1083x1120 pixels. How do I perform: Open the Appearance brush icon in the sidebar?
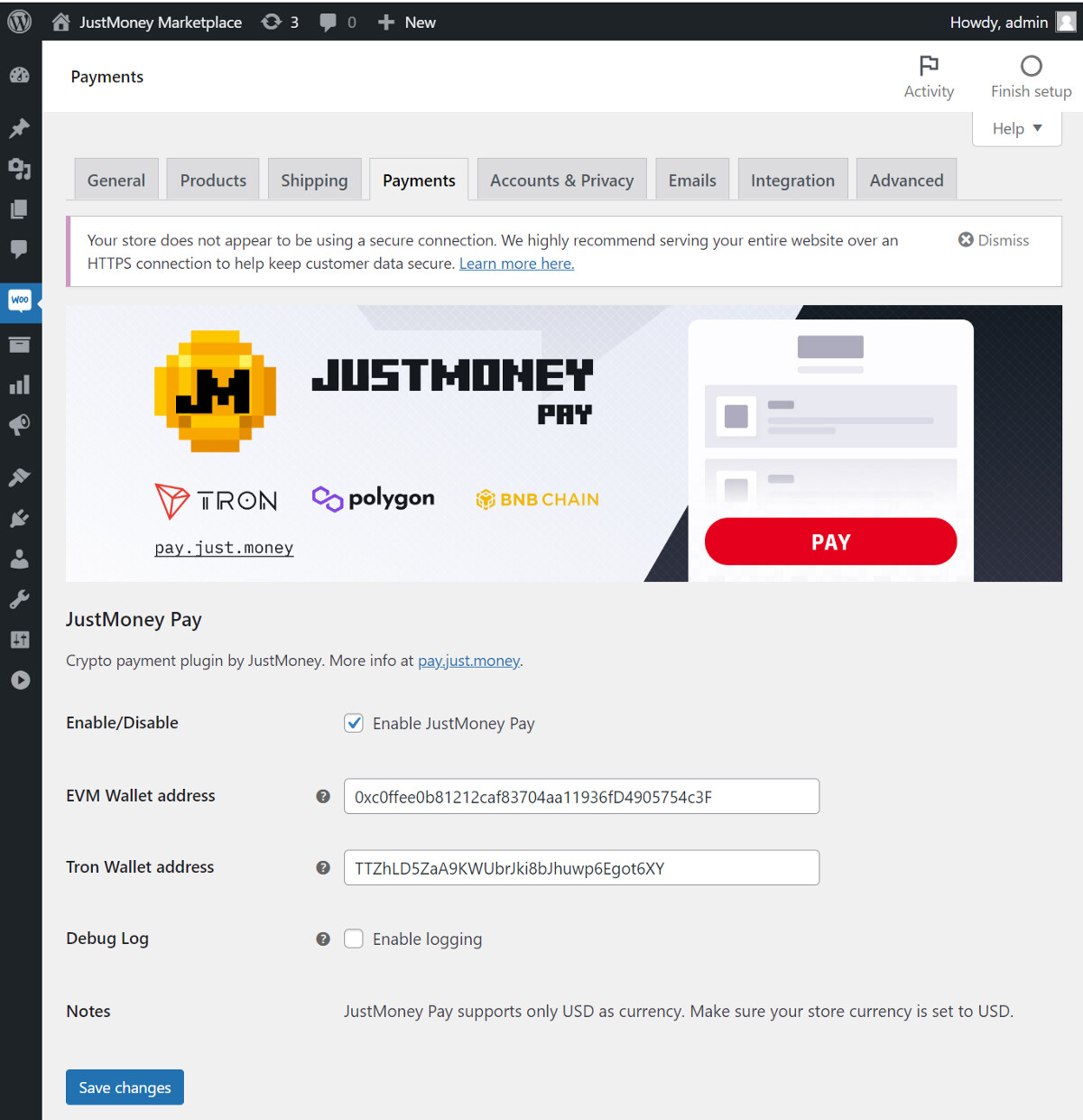click(x=20, y=477)
